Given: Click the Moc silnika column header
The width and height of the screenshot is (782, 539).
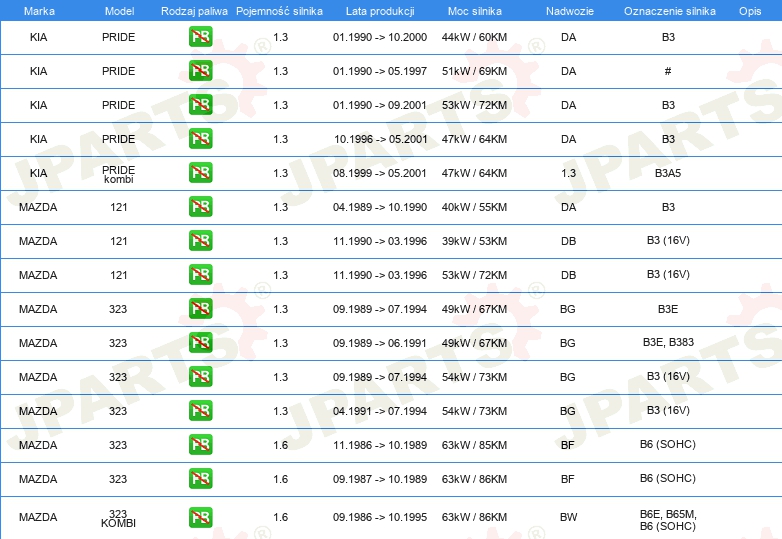Looking at the screenshot, I should tap(474, 11).
